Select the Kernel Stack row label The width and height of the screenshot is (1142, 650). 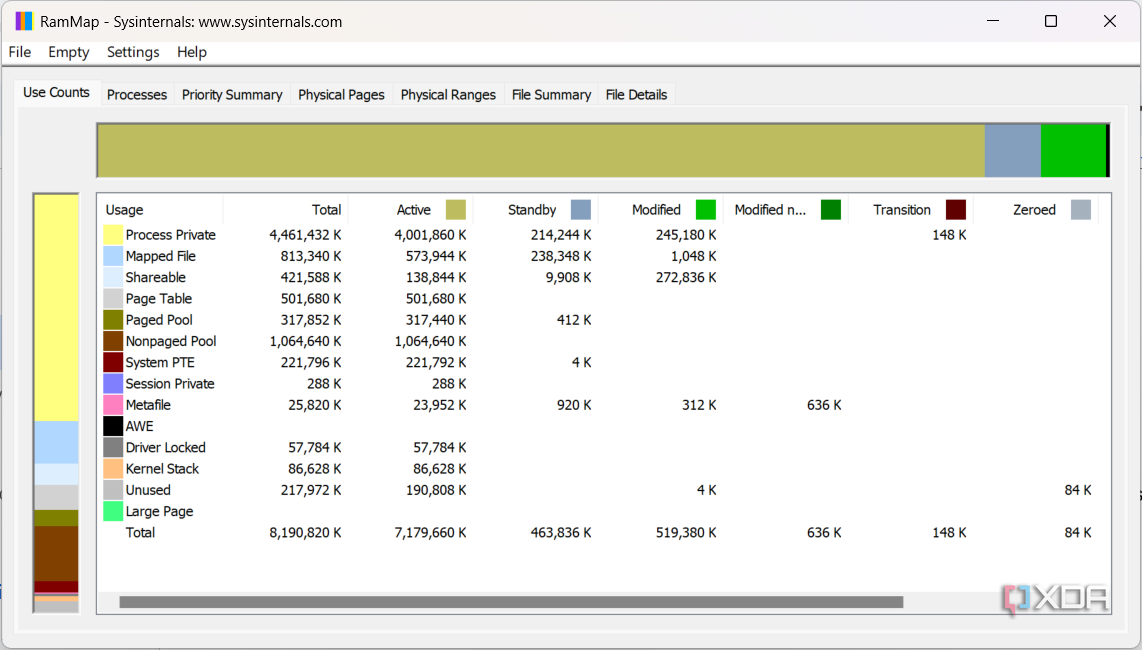coord(162,469)
